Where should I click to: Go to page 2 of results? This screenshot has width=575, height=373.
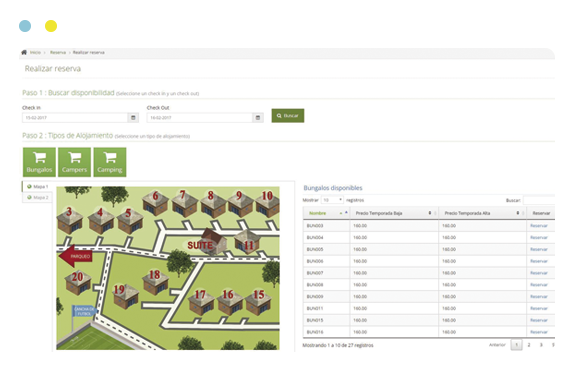pyautogui.click(x=529, y=345)
